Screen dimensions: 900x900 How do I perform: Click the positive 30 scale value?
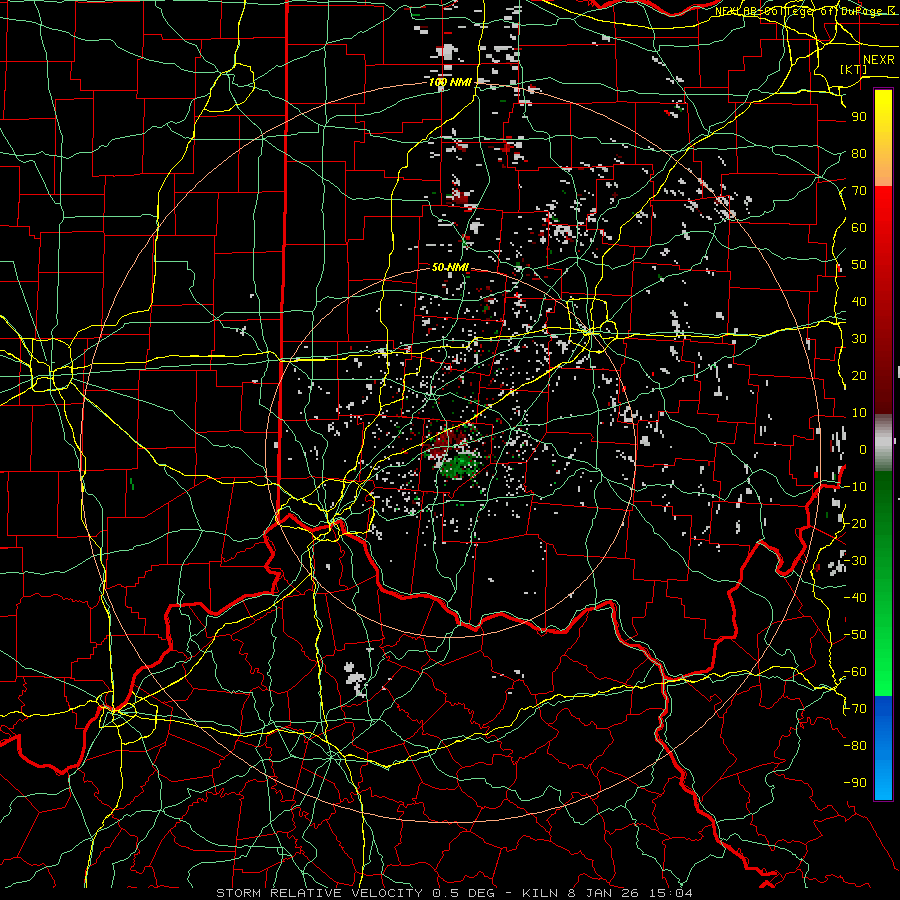(859, 339)
